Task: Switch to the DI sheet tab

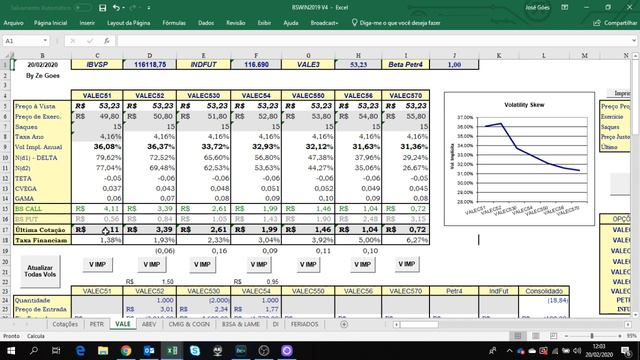Action: 276,324
